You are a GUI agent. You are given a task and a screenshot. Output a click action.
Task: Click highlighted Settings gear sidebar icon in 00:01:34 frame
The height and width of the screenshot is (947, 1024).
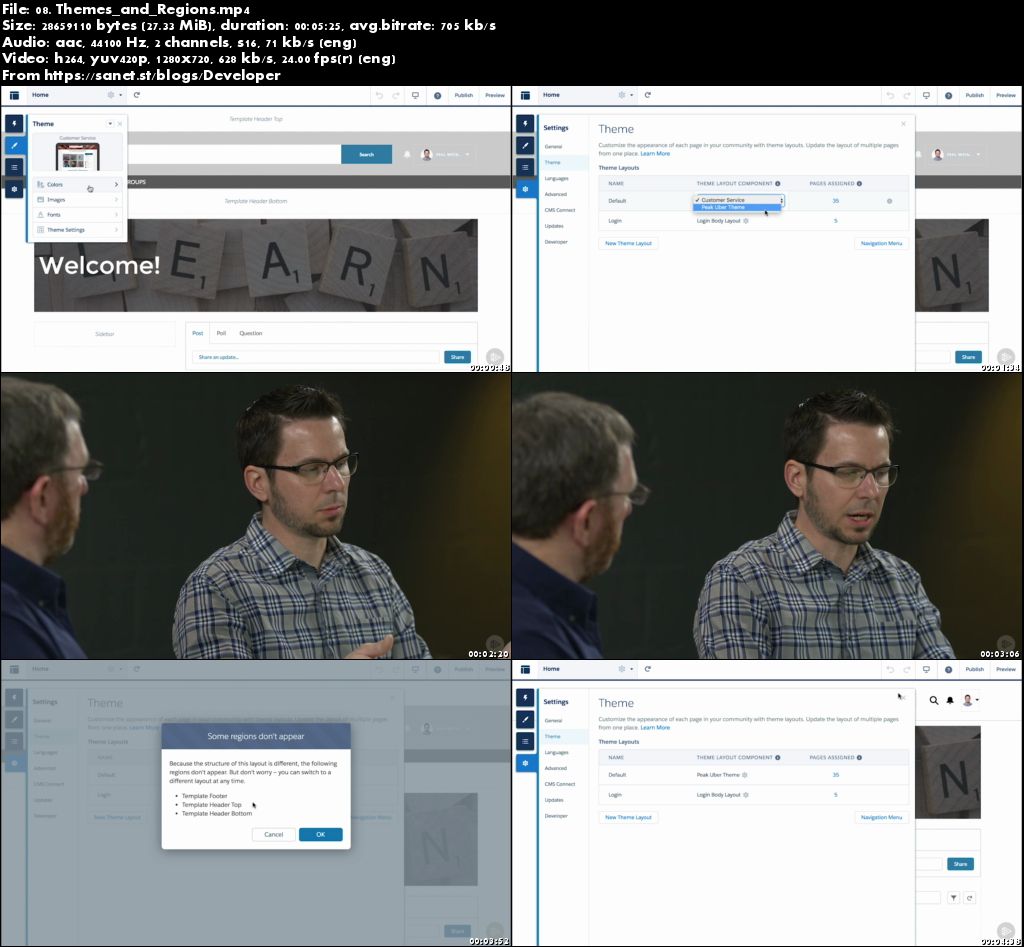click(525, 189)
